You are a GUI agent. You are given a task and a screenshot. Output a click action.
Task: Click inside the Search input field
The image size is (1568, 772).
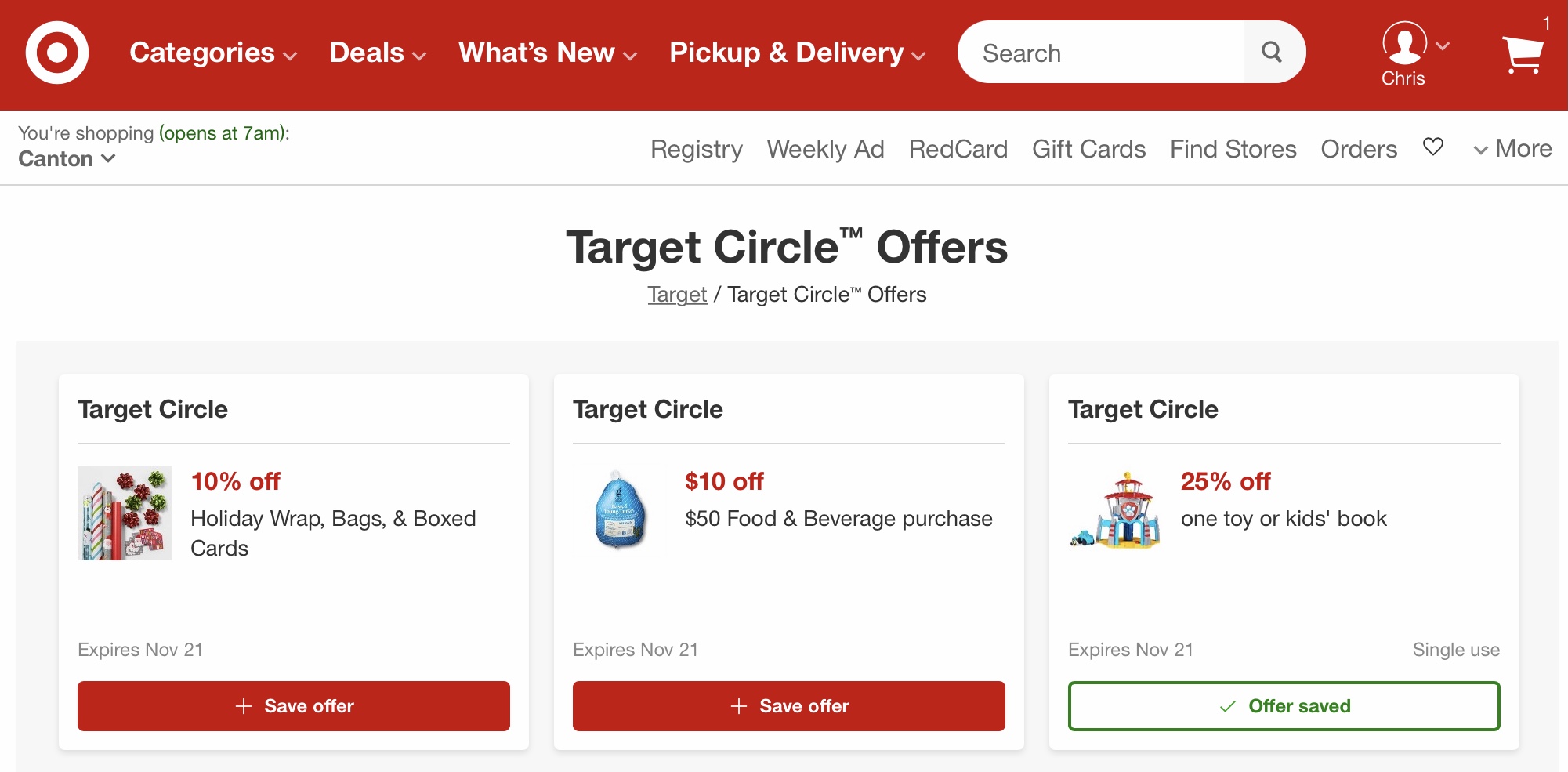coord(1100,53)
